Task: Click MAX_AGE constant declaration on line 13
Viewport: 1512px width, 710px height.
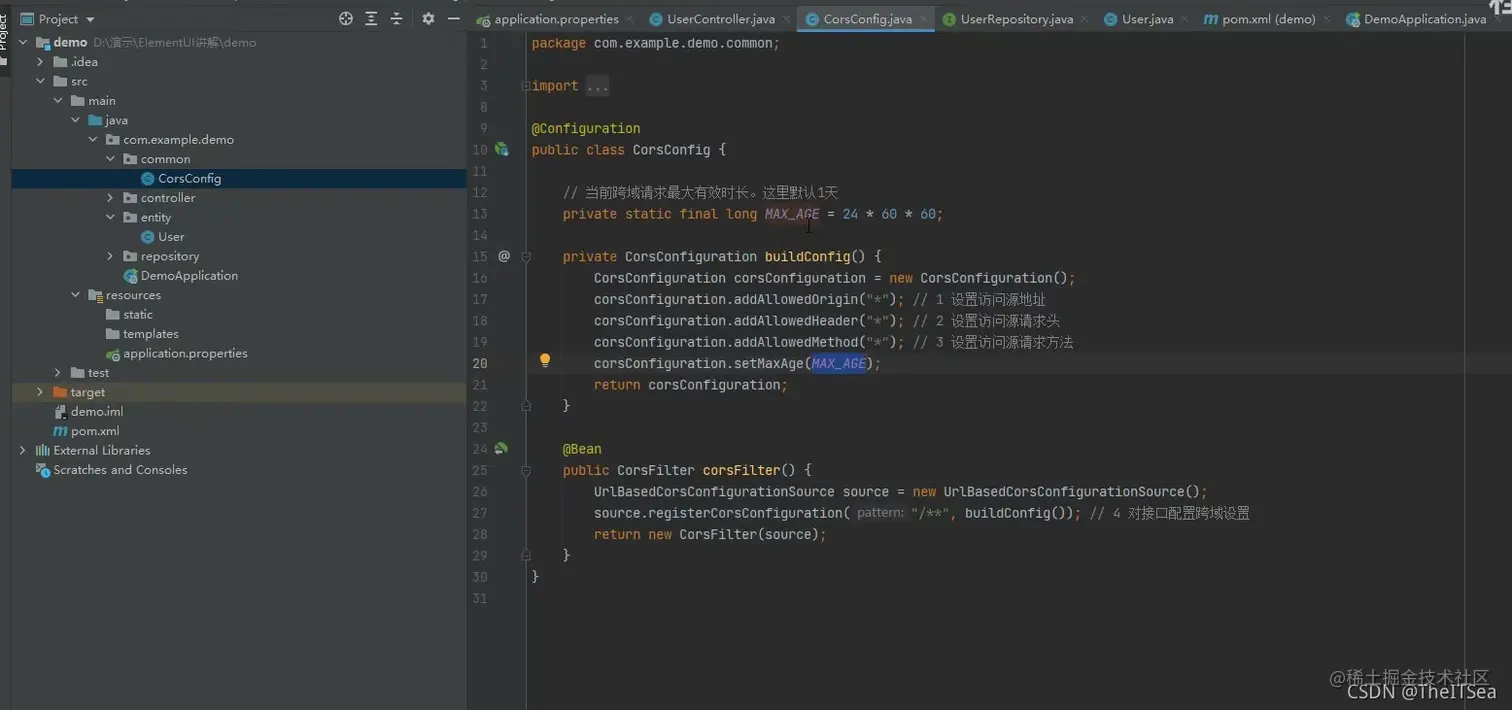Action: pos(792,214)
